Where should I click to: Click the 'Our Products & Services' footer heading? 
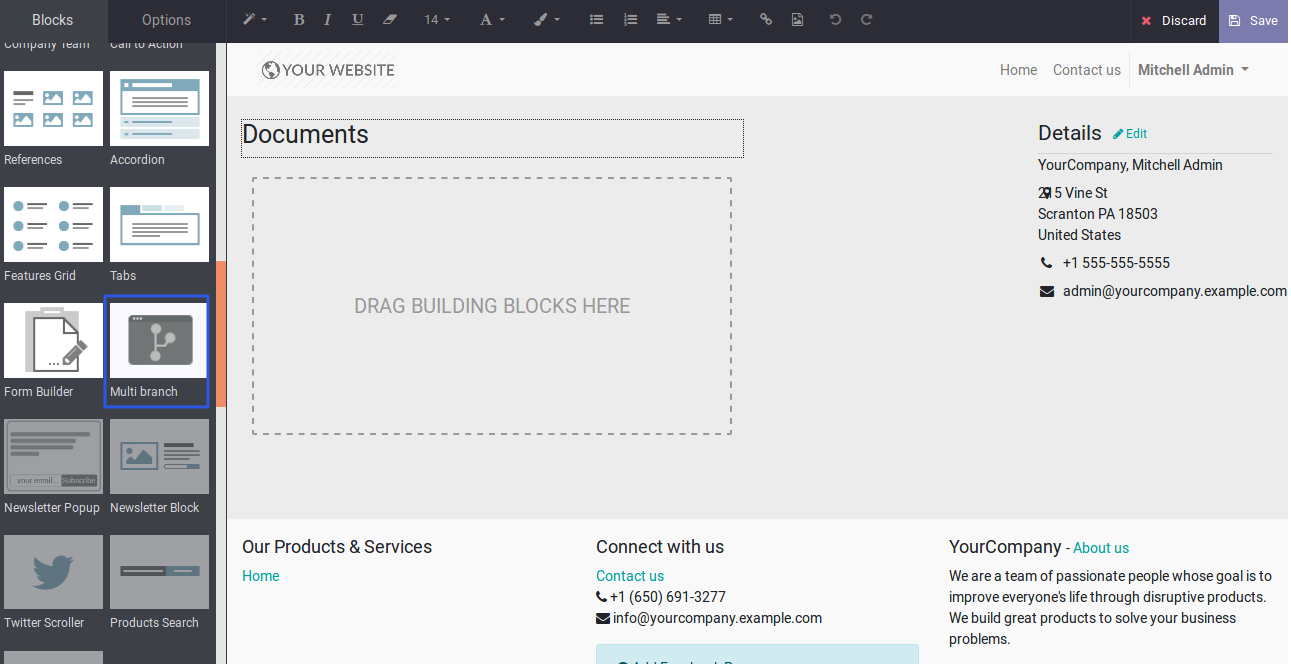point(337,547)
